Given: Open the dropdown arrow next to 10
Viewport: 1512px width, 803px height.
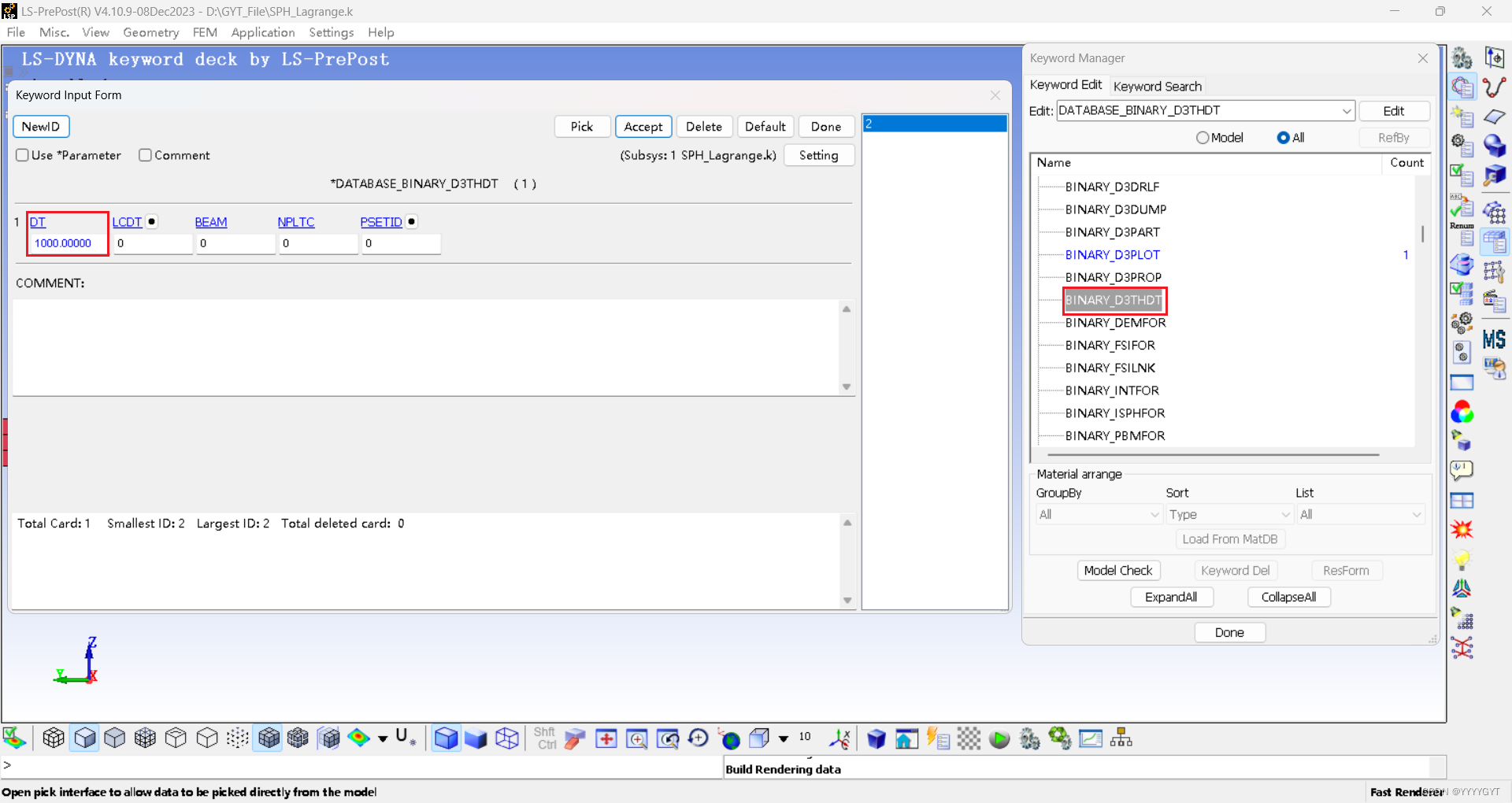Looking at the screenshot, I should (x=784, y=738).
